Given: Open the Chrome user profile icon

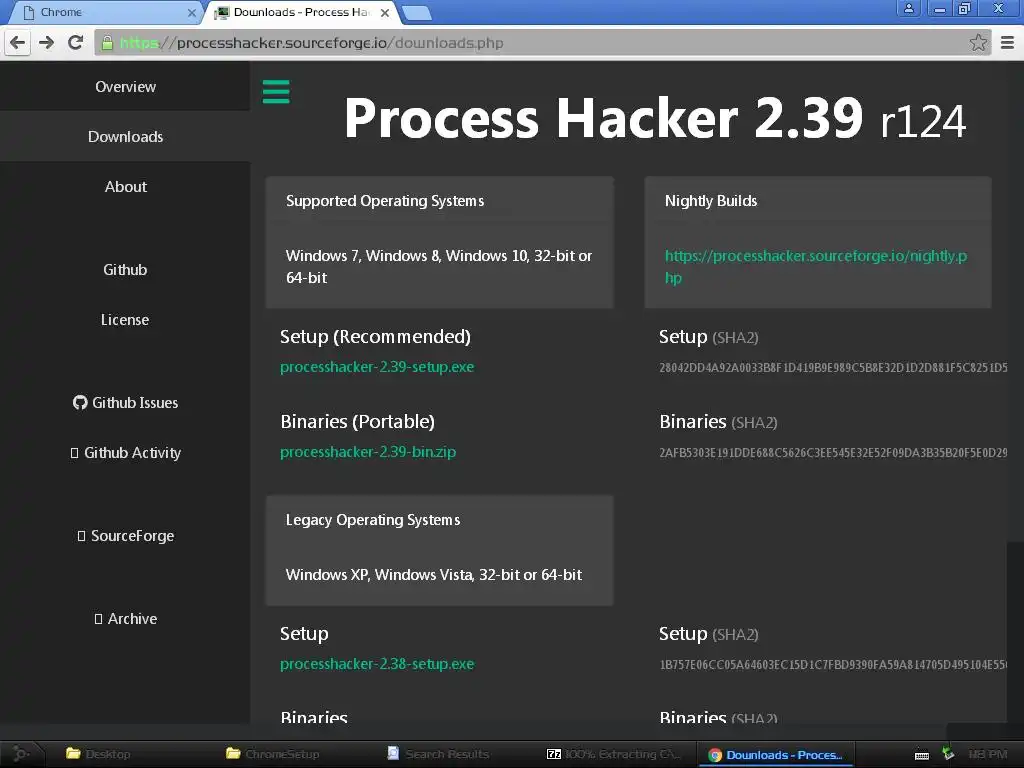Looking at the screenshot, I should (x=908, y=8).
